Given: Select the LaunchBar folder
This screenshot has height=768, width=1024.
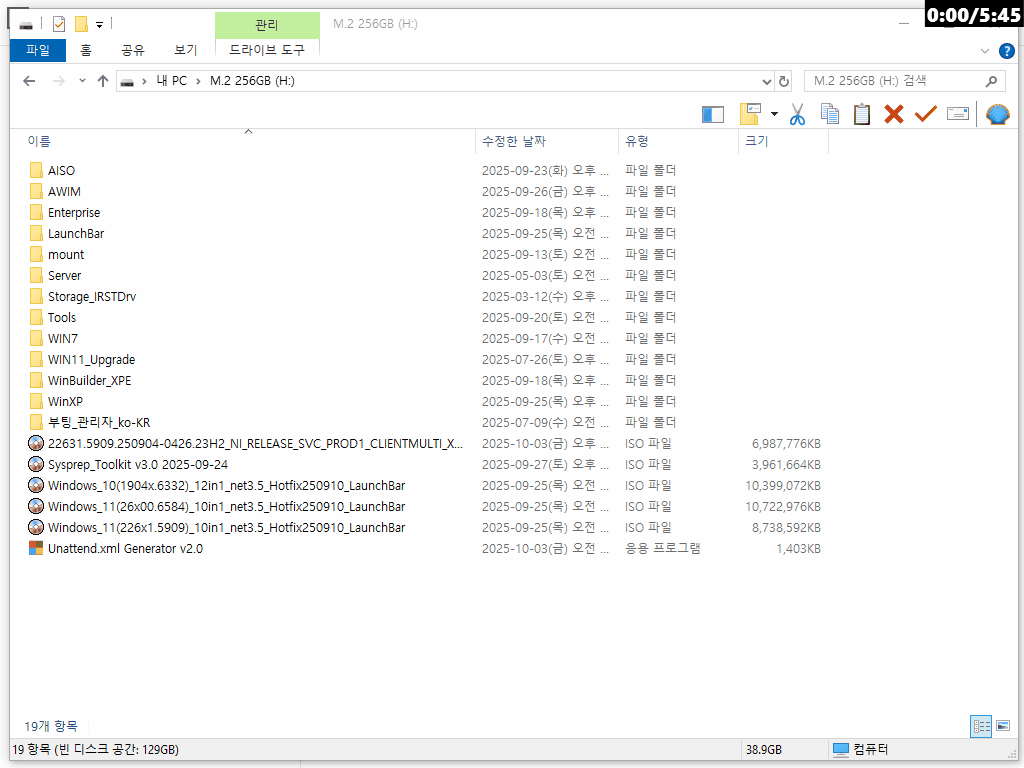Looking at the screenshot, I should tap(76, 233).
